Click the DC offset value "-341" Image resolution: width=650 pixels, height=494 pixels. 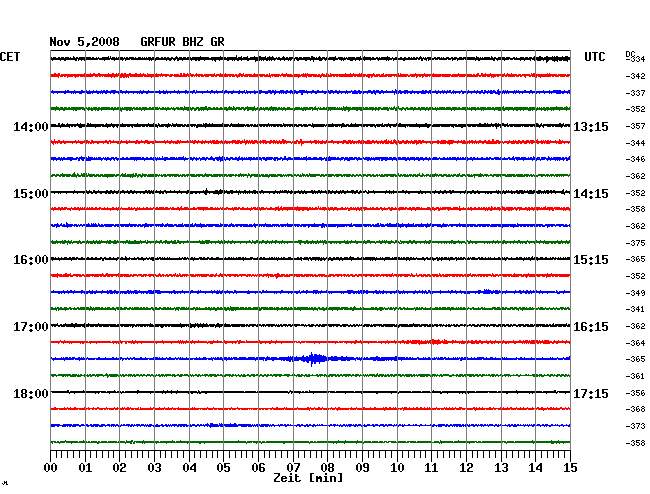pos(635,309)
